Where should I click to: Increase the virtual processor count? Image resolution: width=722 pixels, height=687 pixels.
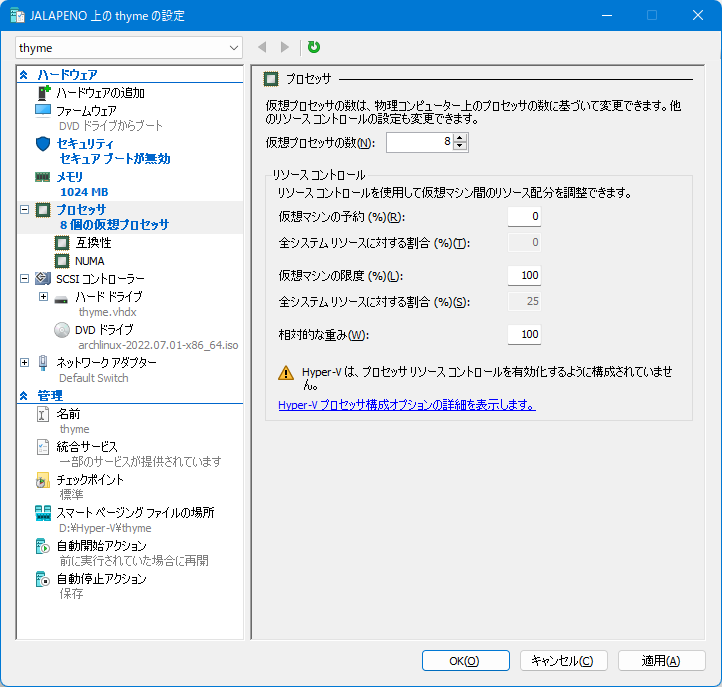click(460, 138)
